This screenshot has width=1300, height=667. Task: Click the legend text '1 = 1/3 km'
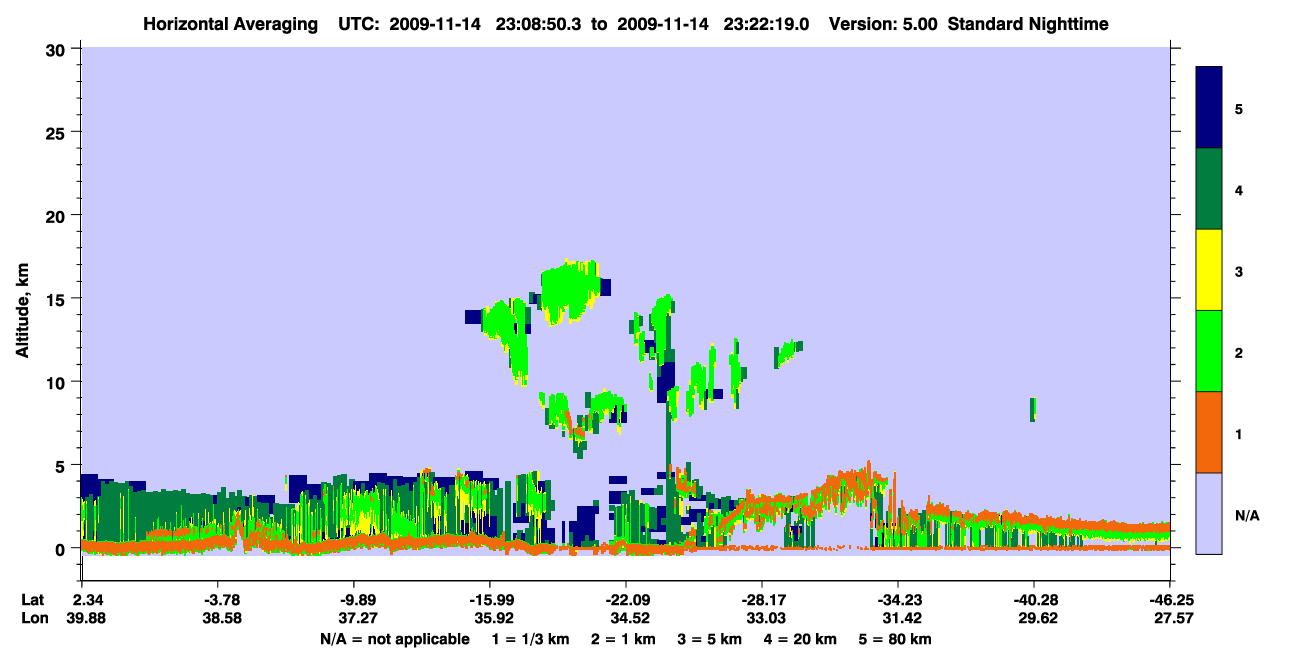(529, 639)
